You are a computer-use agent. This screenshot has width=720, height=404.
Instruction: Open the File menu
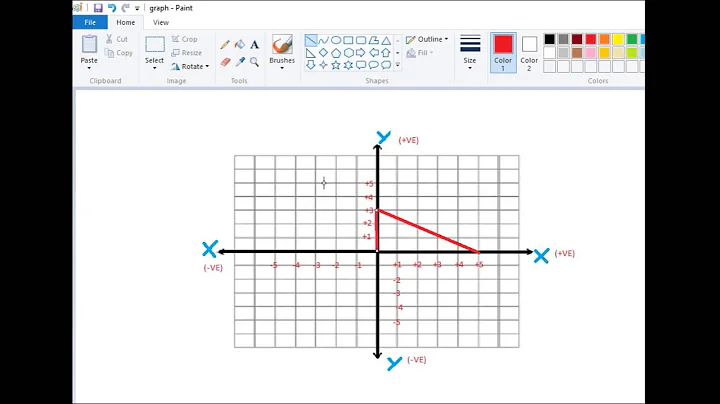[90, 22]
